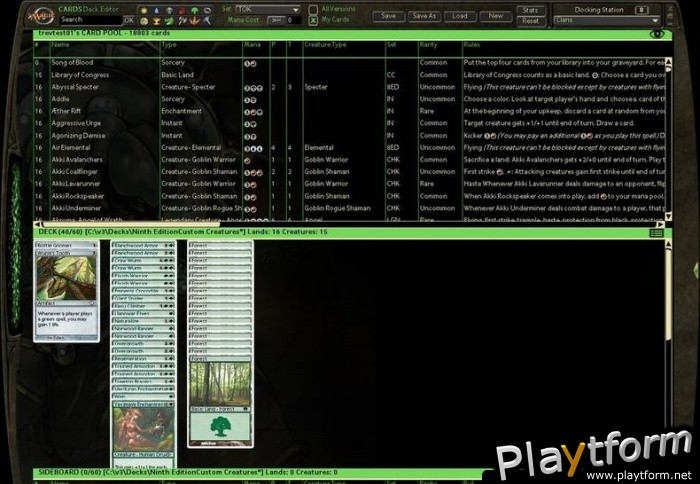Click the New deck button
Screen dimensions: 700x484
496,16
